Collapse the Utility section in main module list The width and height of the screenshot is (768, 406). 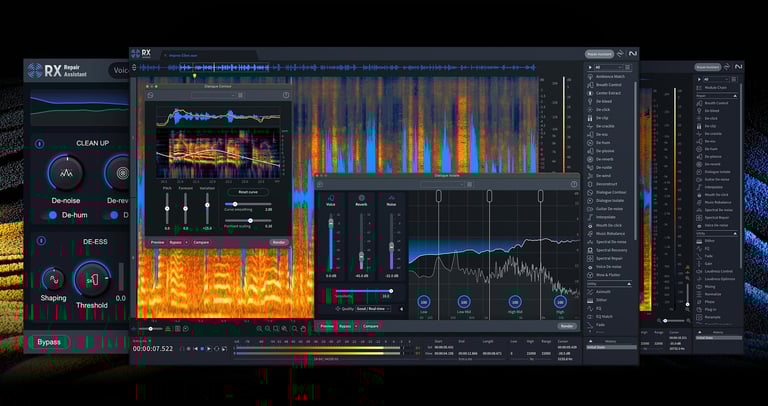pos(629,284)
